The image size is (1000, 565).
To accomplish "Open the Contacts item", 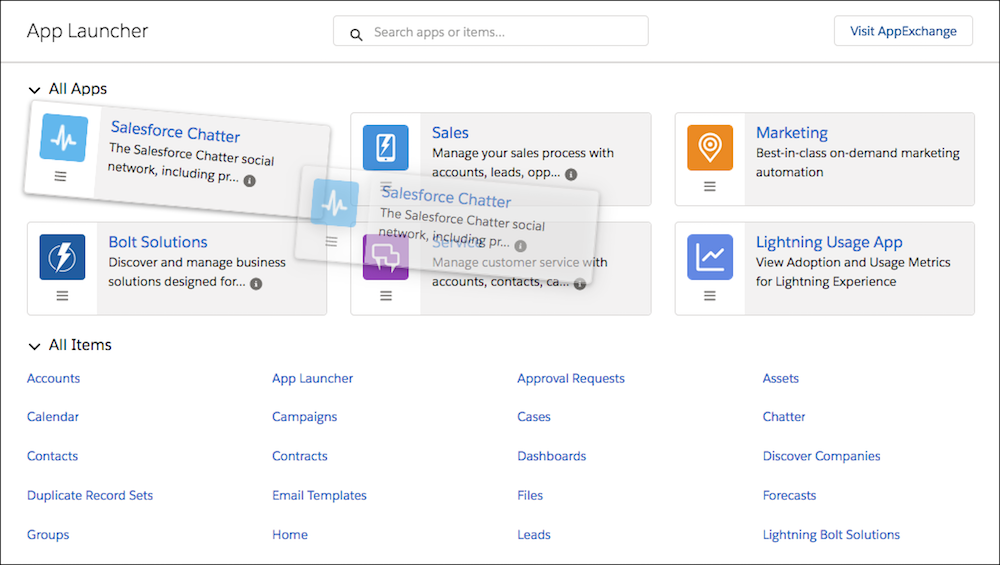I will pos(52,456).
